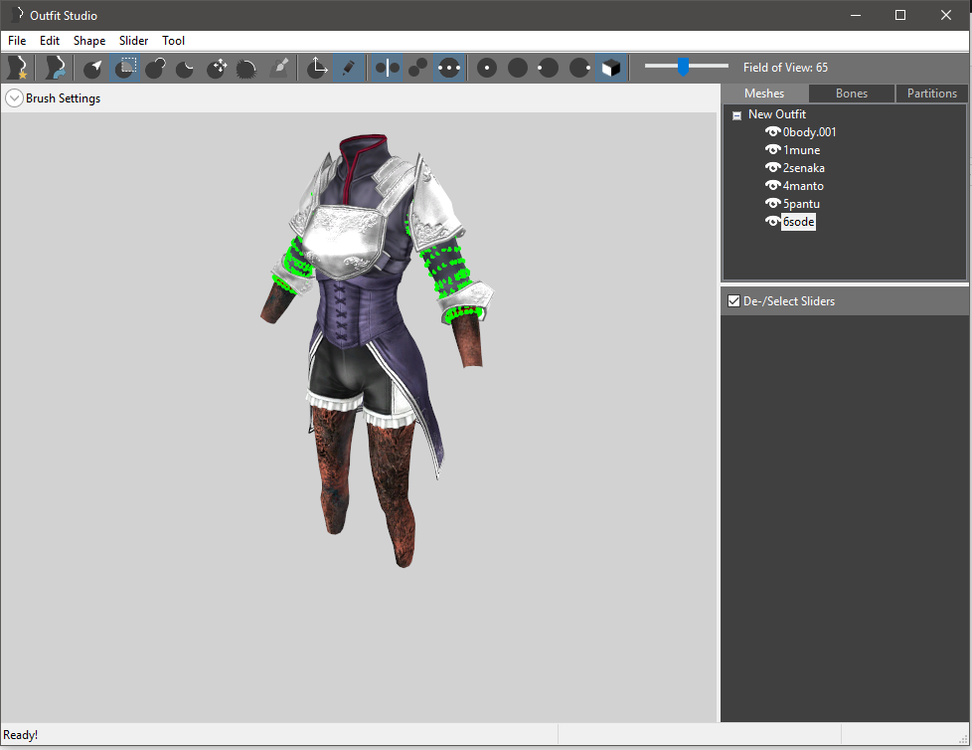This screenshot has width=972, height=750.
Task: Hide the 0body.001 mesh eye icon
Action: (x=772, y=131)
